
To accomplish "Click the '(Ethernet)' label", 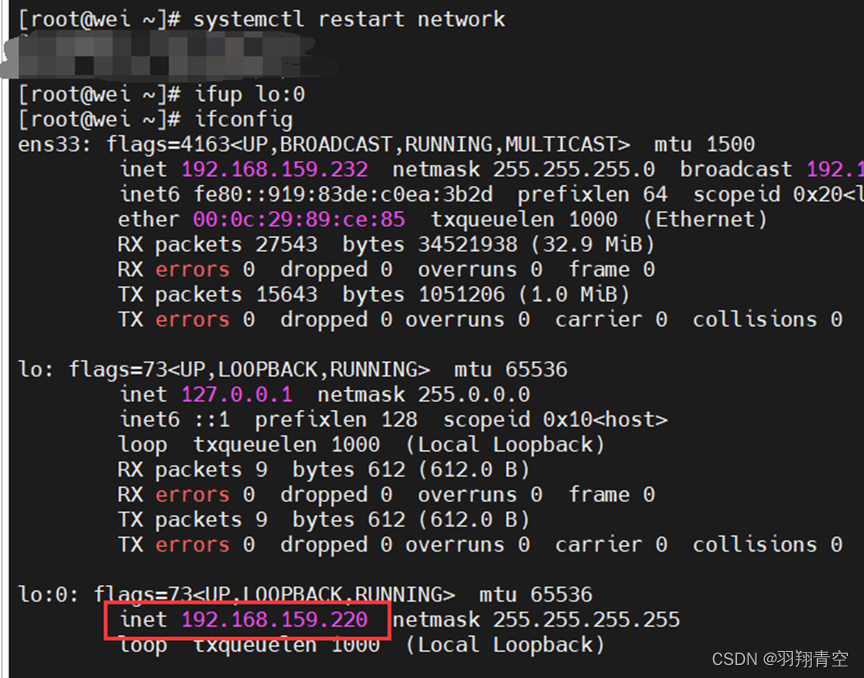I will 705,220.
